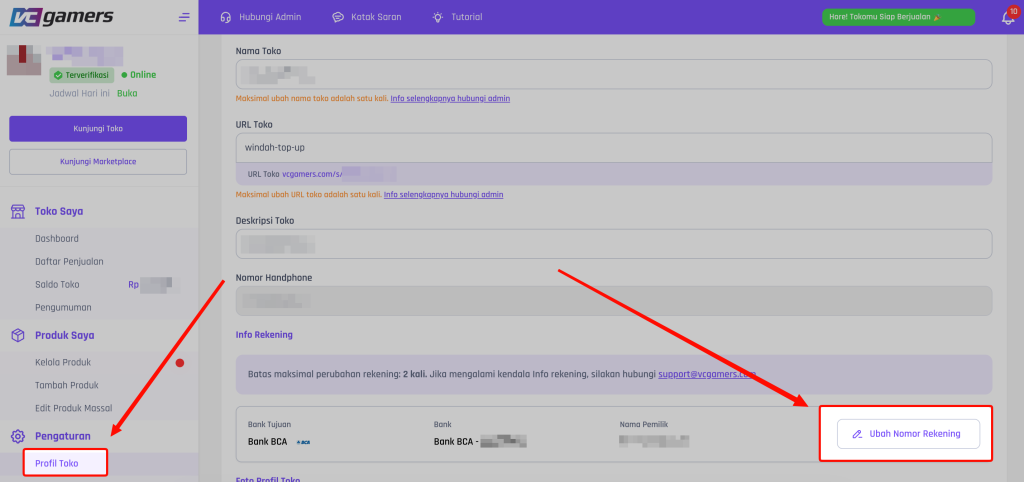Collapse sidebar using the hamburger menu icon
Screen dimensions: 1024x482
coord(184,17)
